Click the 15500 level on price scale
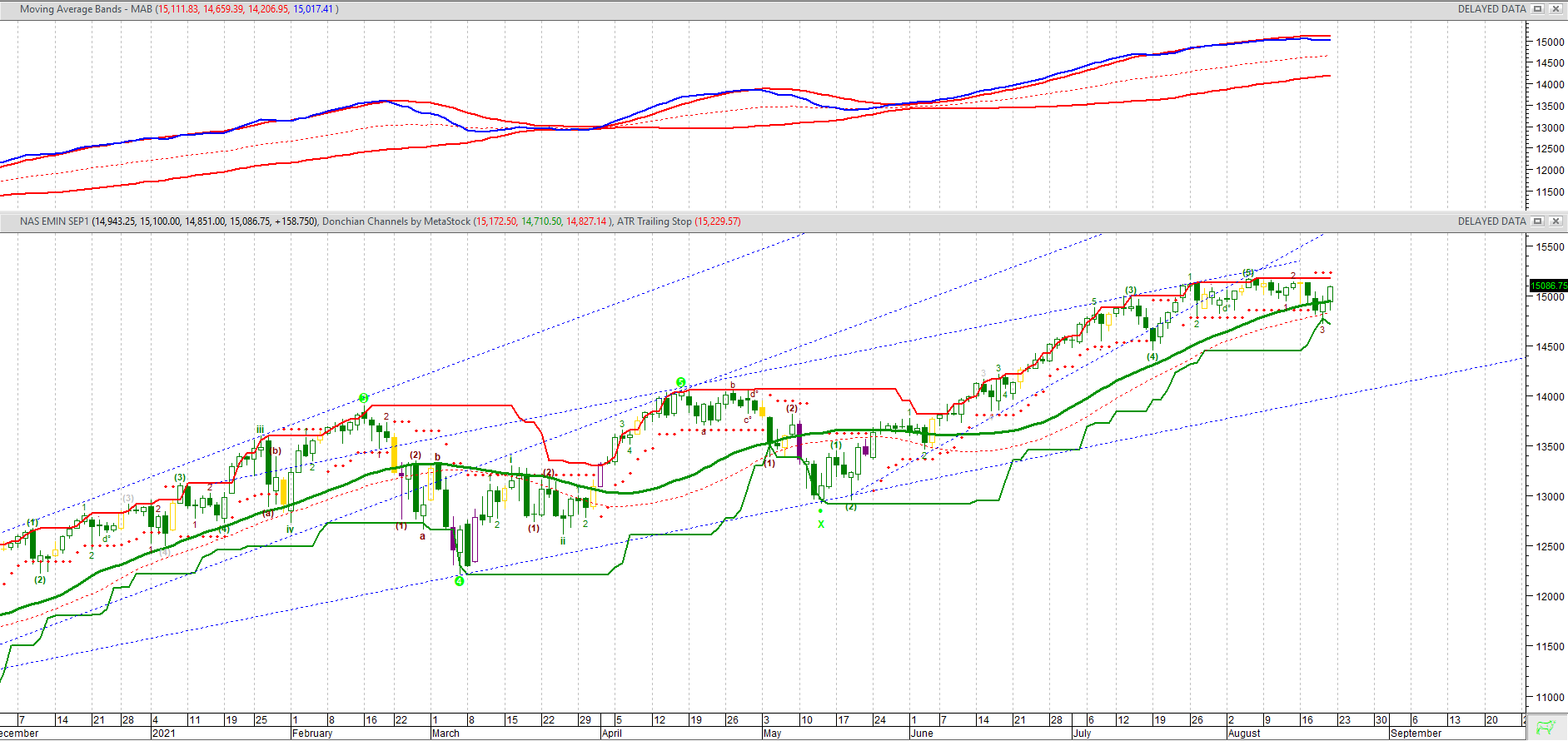1568x741 pixels. point(1550,247)
